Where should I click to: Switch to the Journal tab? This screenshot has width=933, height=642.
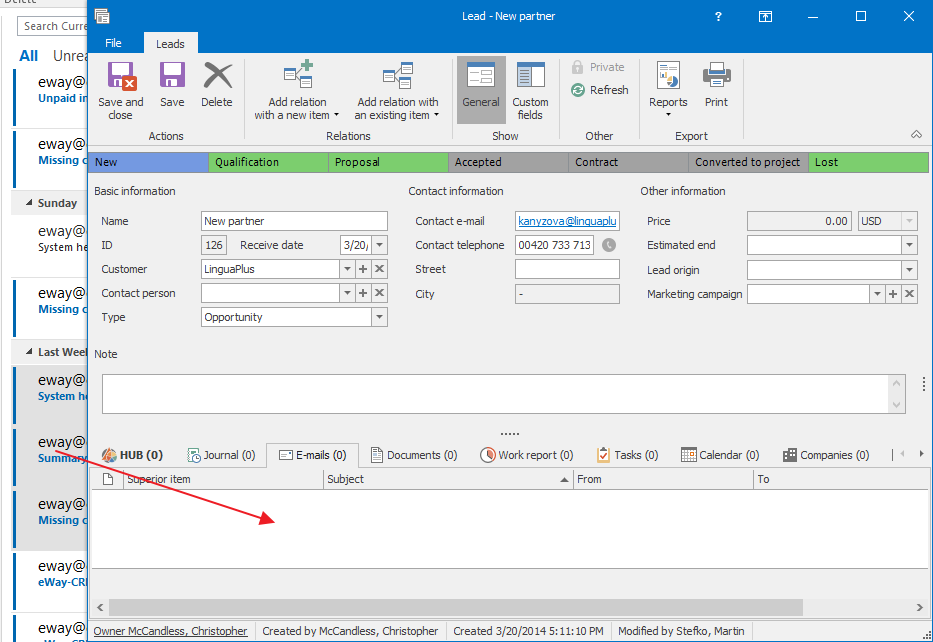click(x=221, y=455)
